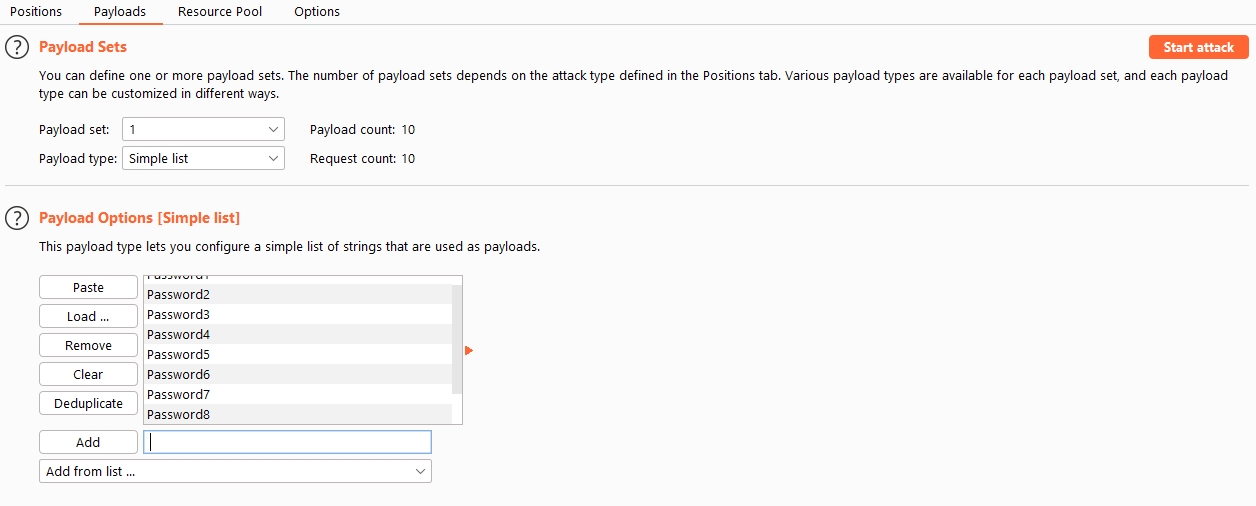
Task: Clear the payload list
Action: pyautogui.click(x=88, y=374)
